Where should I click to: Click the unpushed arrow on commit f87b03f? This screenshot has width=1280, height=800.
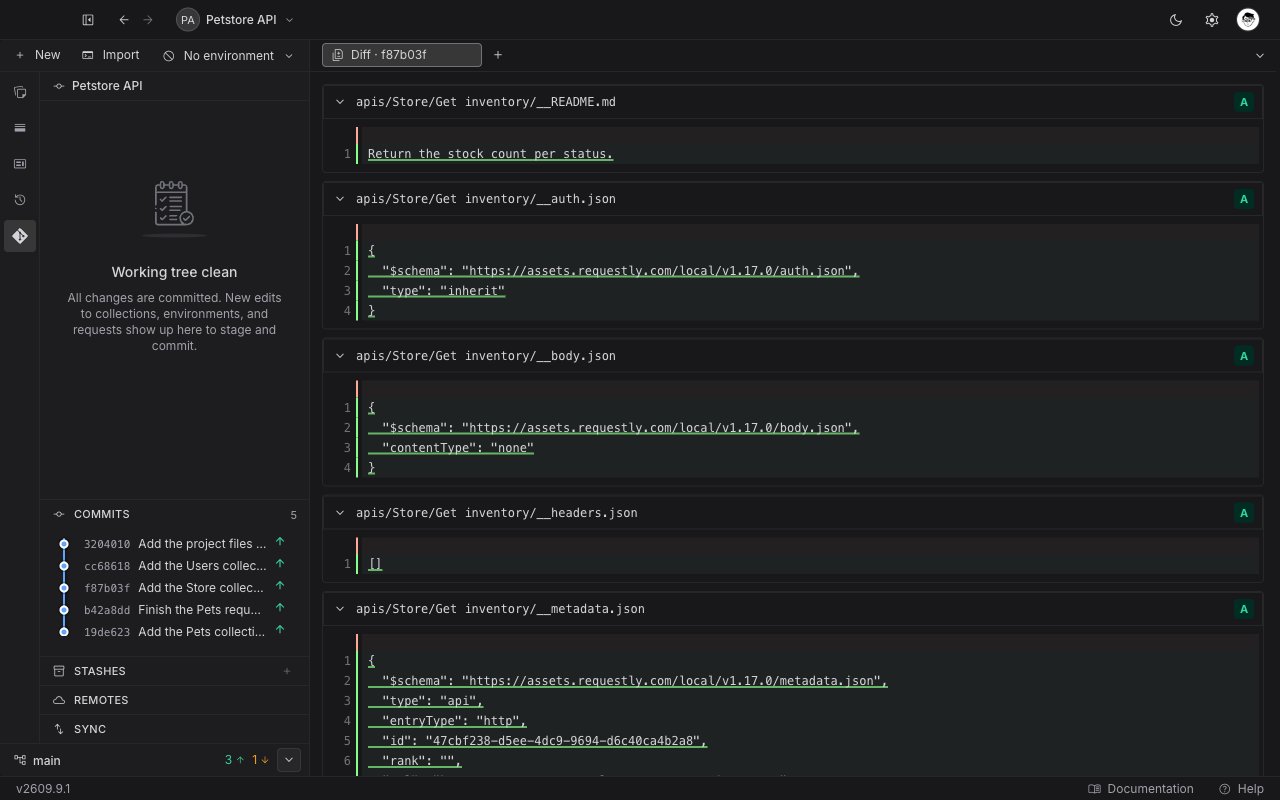(x=280, y=586)
